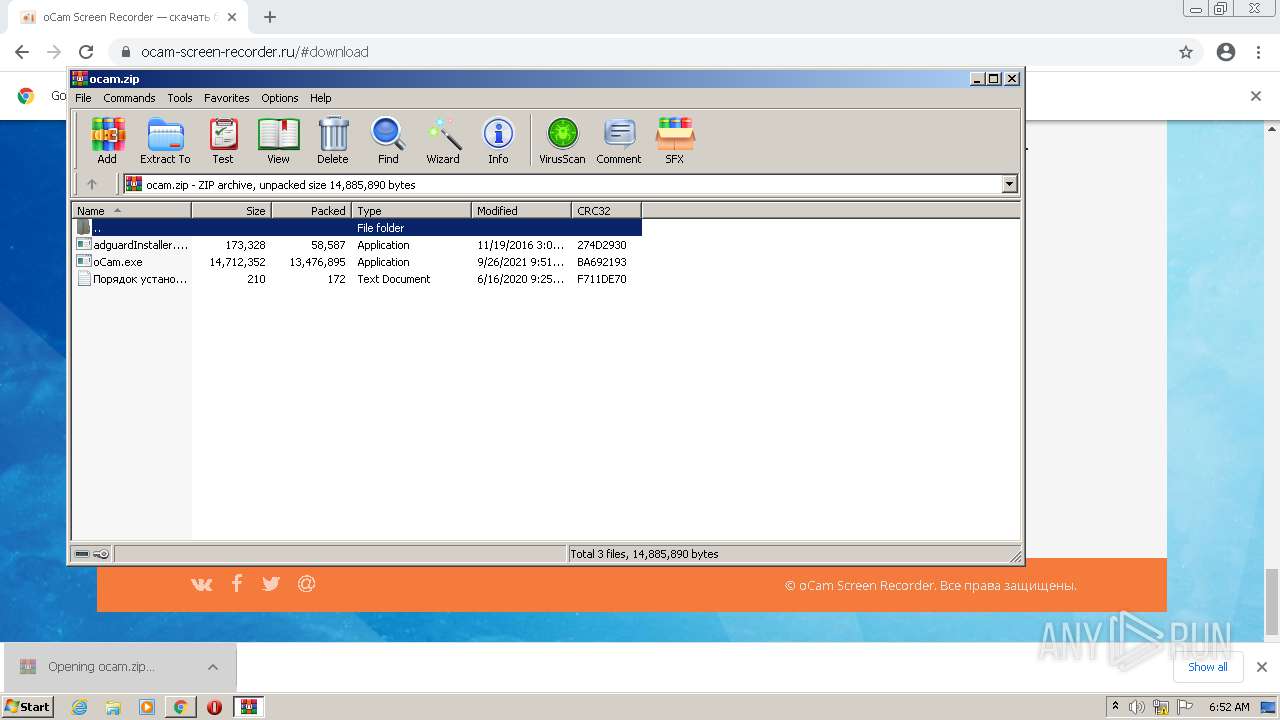
Task: Click packed size 13,476,895 cell
Action: [x=317, y=262]
